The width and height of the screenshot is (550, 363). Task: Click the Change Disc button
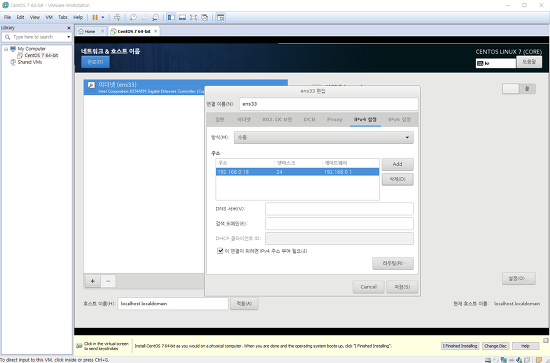tap(495, 346)
